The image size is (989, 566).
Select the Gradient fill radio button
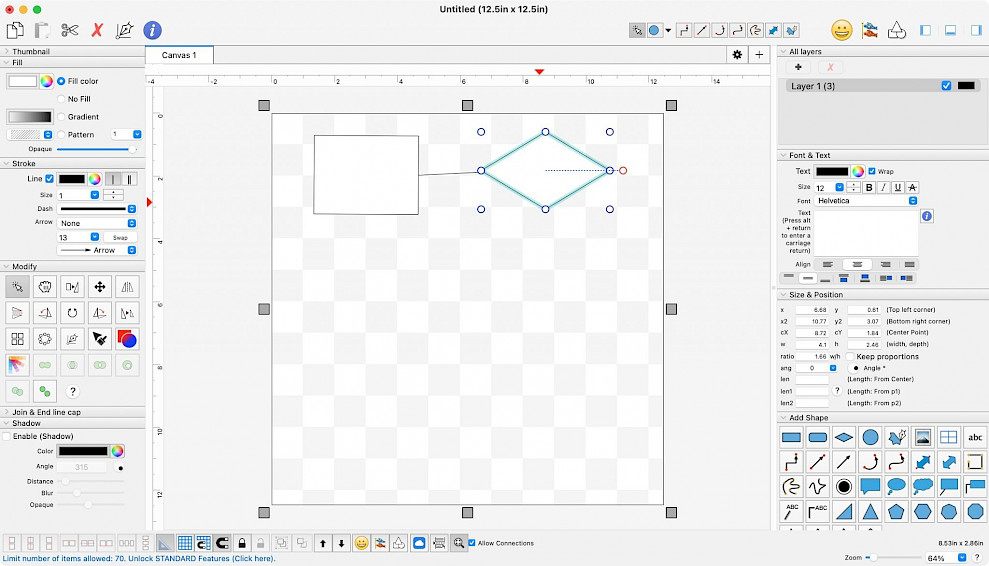pyautogui.click(x=61, y=117)
